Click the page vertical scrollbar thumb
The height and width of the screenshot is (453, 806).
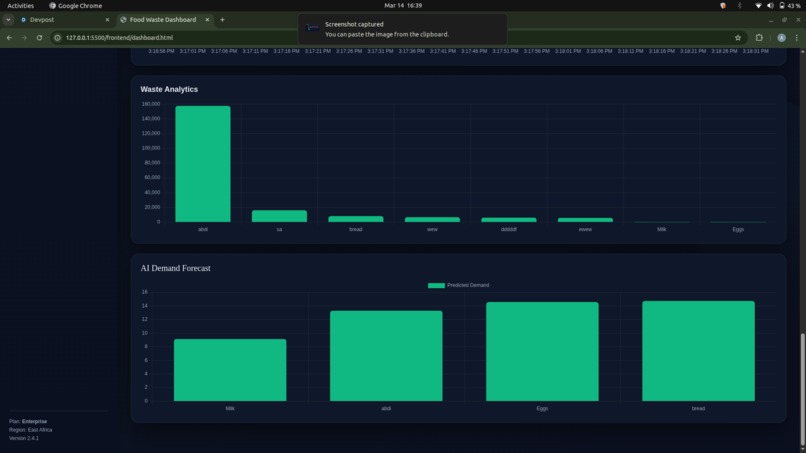[802, 389]
